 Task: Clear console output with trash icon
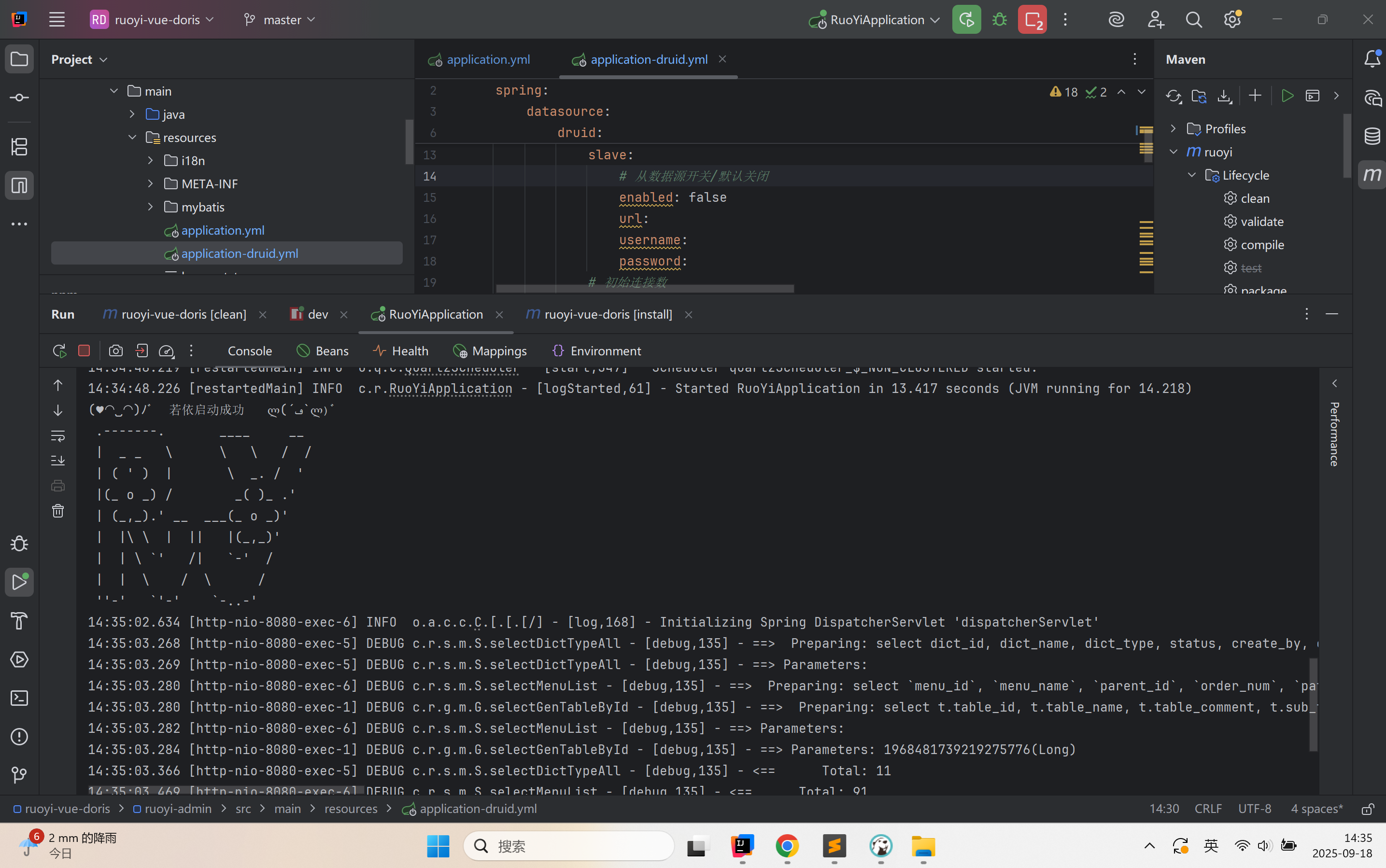coord(58,511)
